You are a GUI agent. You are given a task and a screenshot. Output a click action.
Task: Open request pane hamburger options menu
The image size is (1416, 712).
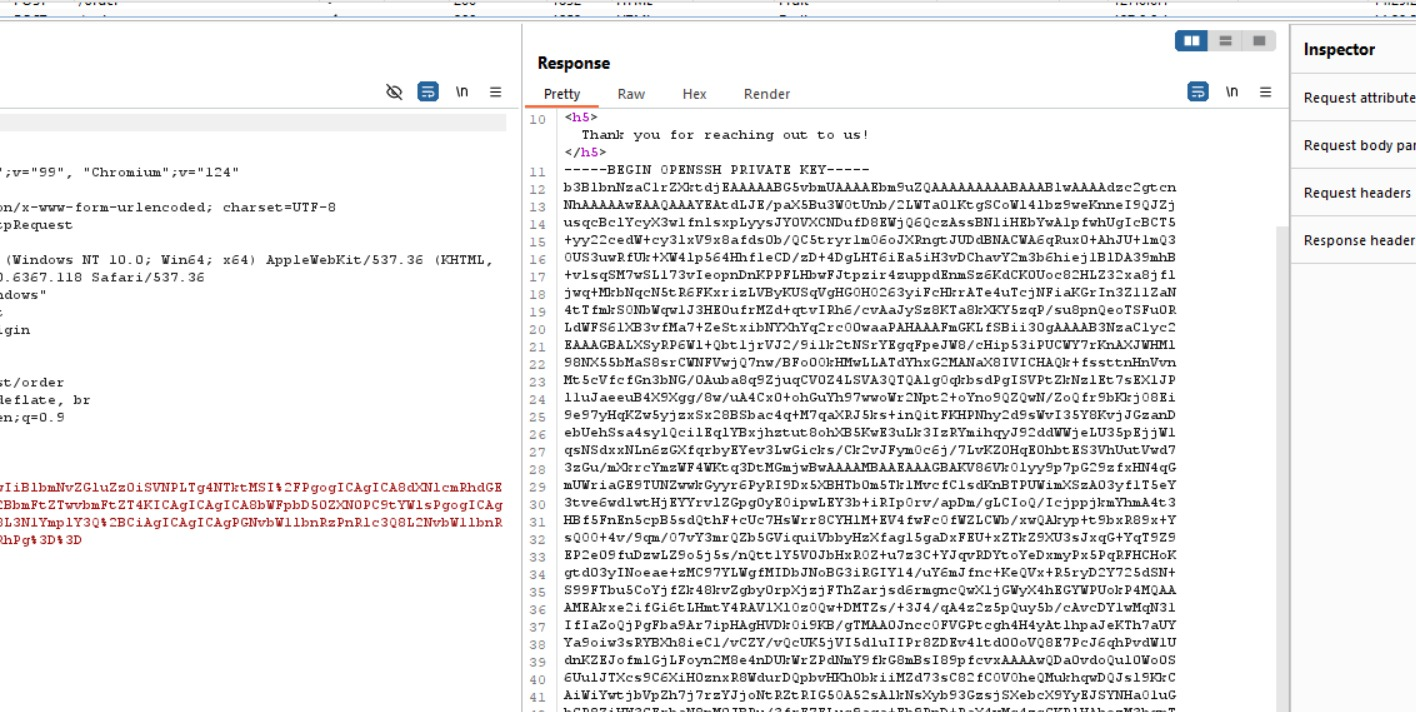click(495, 92)
